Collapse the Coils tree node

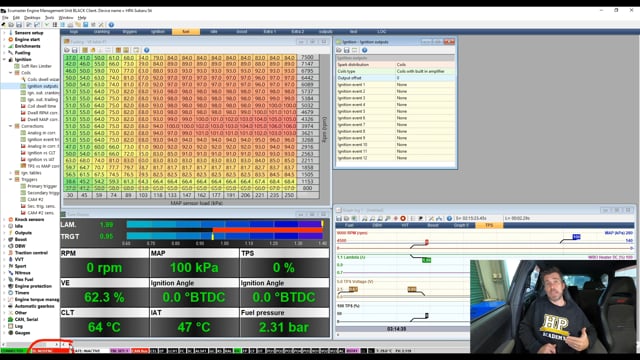pos(11,73)
